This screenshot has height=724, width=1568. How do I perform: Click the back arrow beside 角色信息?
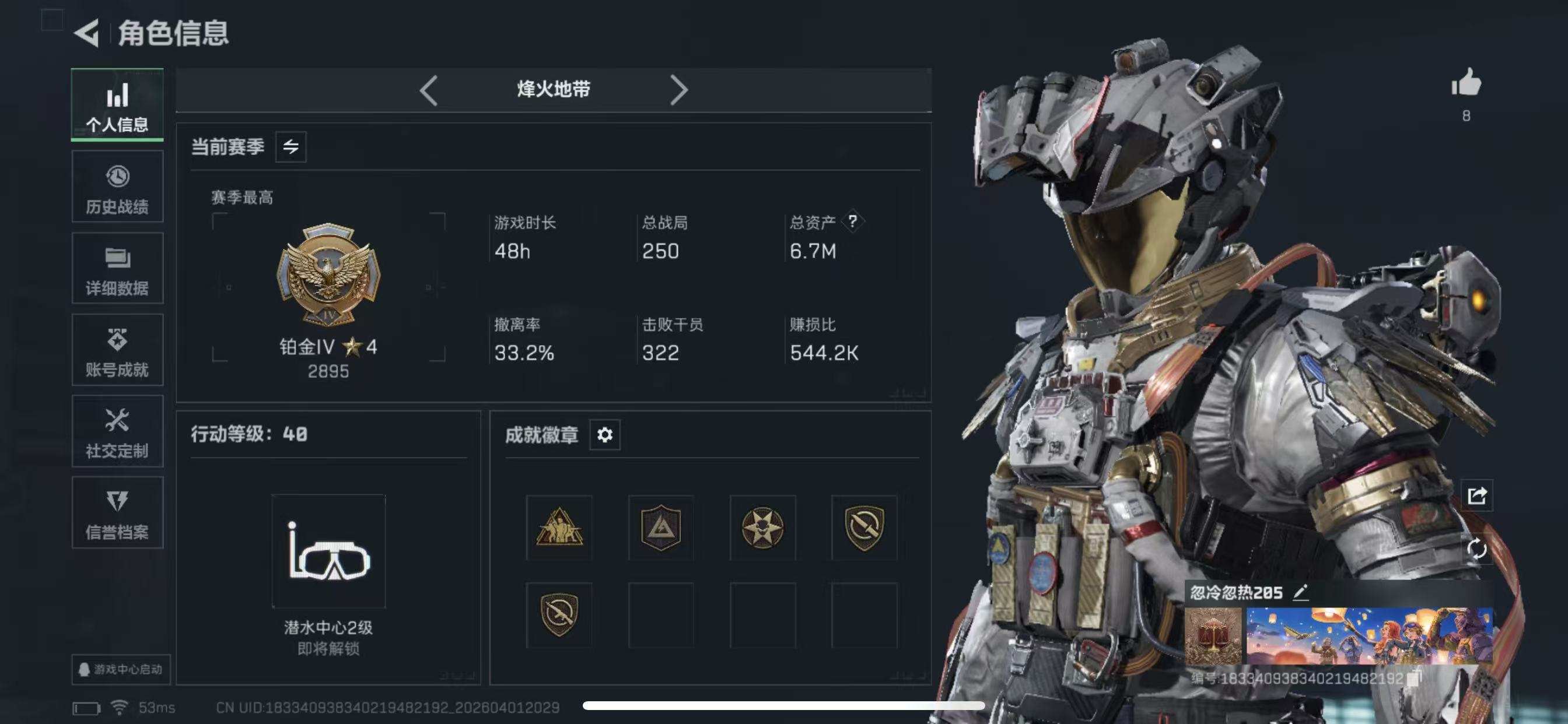pyautogui.click(x=86, y=33)
